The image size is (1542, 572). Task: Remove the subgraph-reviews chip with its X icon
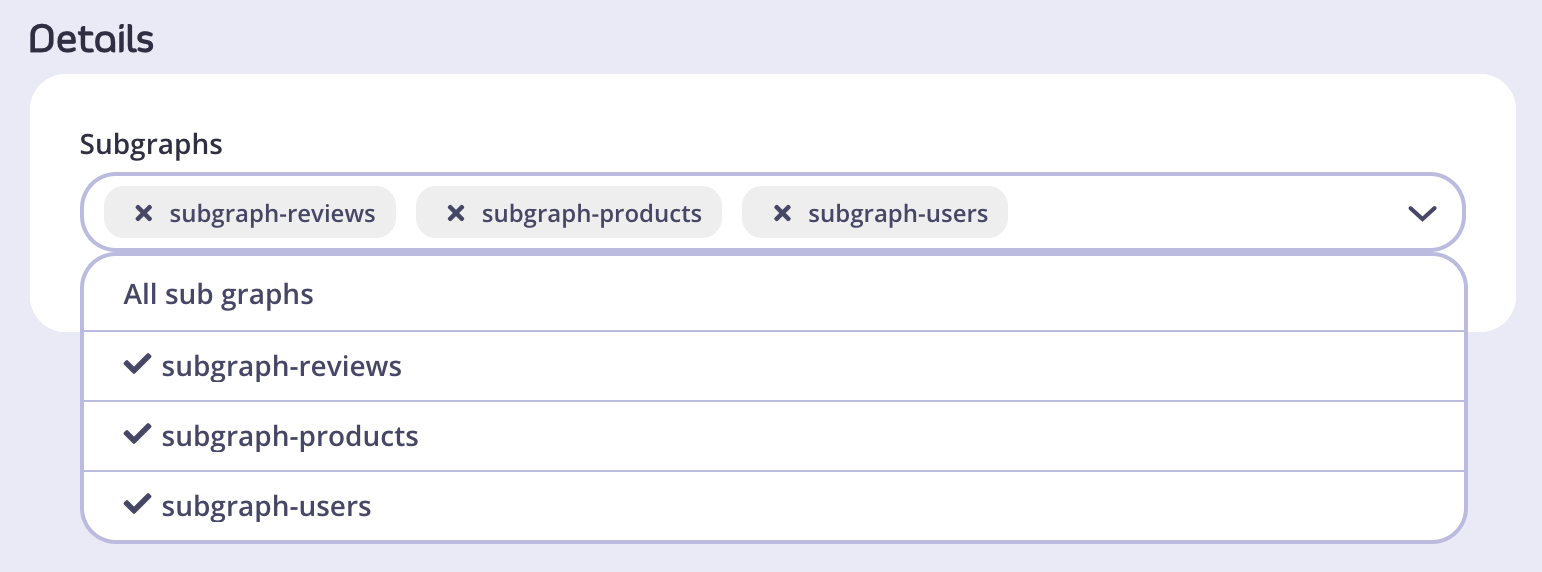143,213
